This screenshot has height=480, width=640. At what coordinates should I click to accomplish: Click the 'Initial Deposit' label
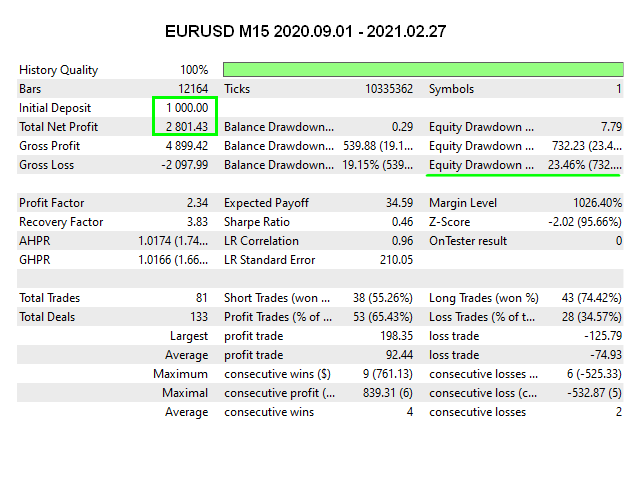point(55,108)
